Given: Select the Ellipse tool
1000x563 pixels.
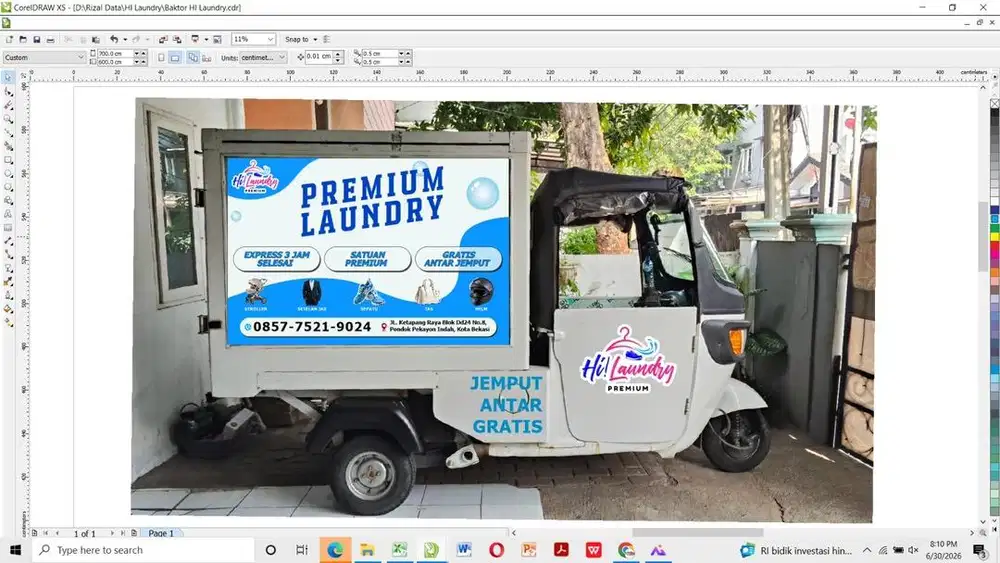Looking at the screenshot, I should [8, 173].
